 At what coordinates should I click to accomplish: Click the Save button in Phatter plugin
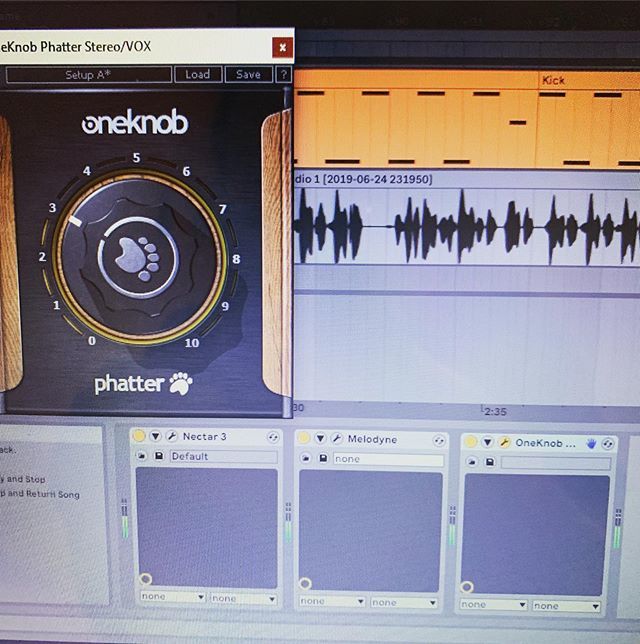pos(249,74)
